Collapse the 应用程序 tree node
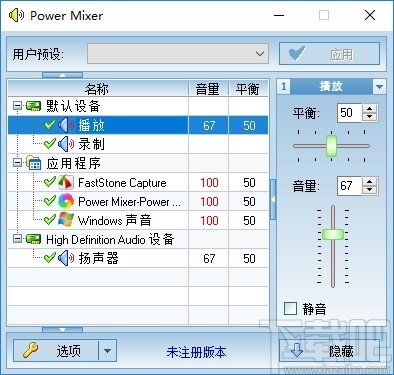 pos(17,163)
